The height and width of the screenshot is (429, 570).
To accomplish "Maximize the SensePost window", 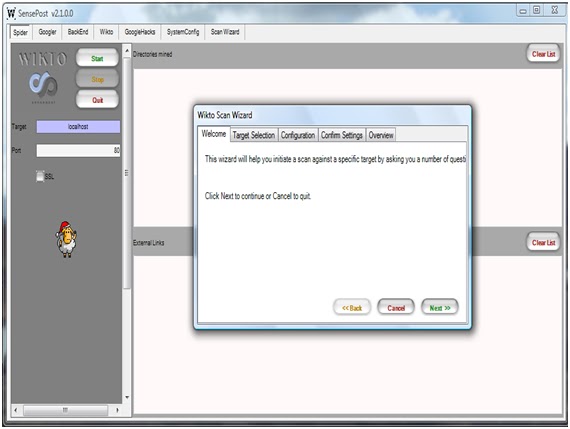I will pyautogui.click(x=537, y=11).
